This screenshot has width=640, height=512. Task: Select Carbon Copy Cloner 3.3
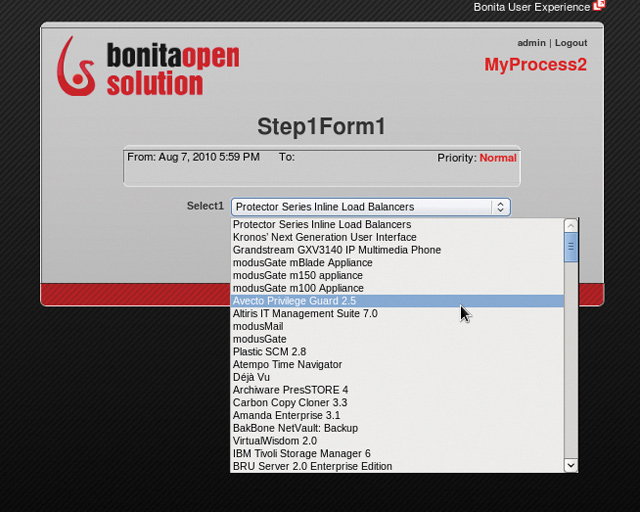(x=397, y=403)
